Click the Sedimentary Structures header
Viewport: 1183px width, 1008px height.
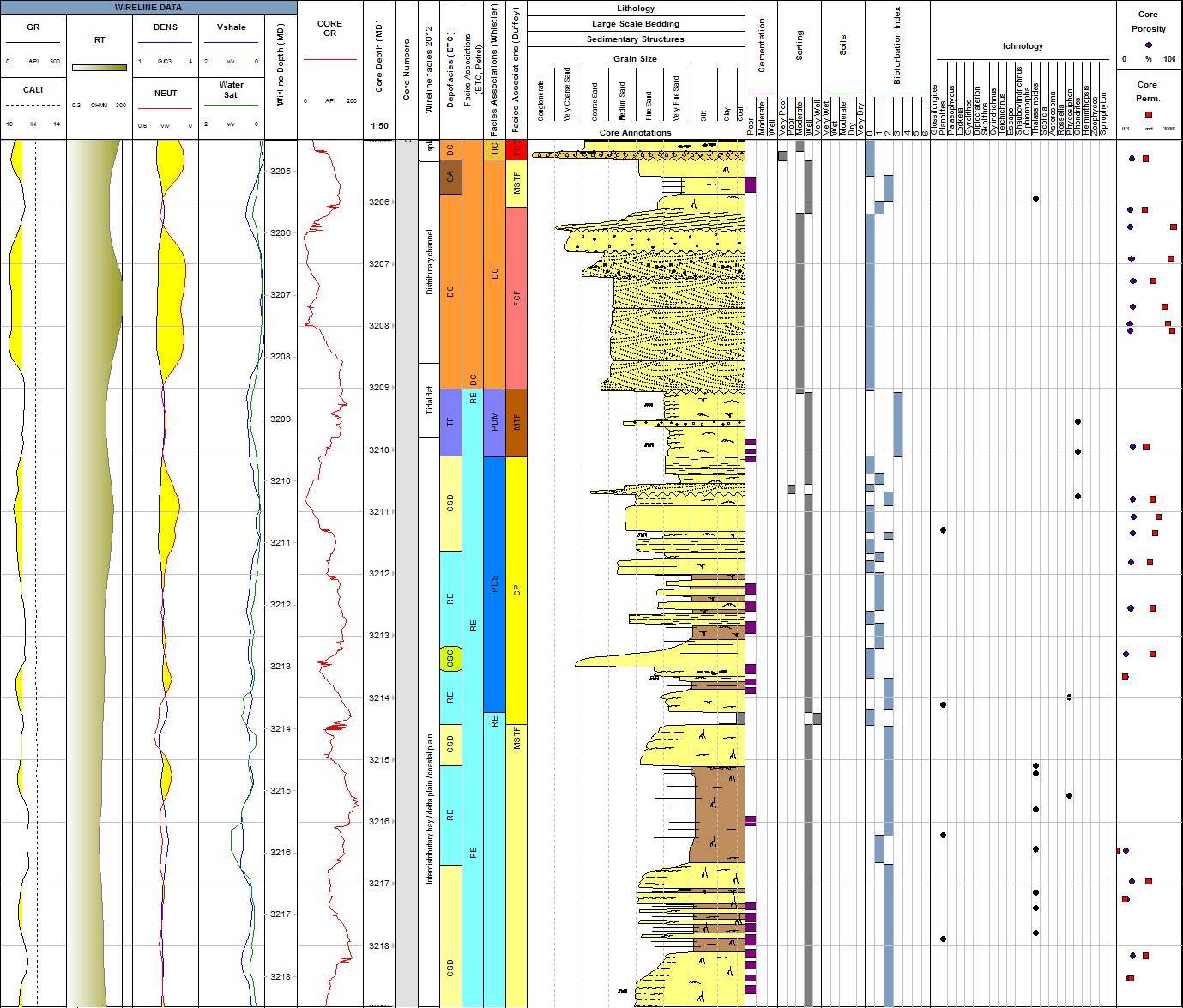(x=635, y=39)
